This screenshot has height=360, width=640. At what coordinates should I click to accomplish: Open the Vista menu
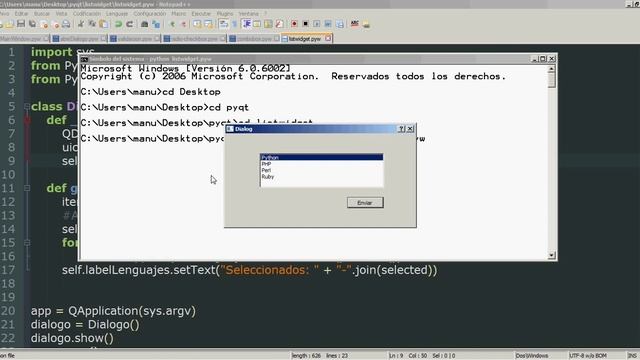[61, 14]
